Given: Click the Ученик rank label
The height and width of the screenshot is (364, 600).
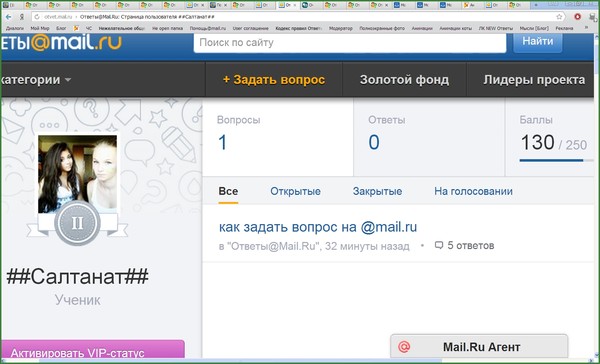Looking at the screenshot, I should point(78,300).
